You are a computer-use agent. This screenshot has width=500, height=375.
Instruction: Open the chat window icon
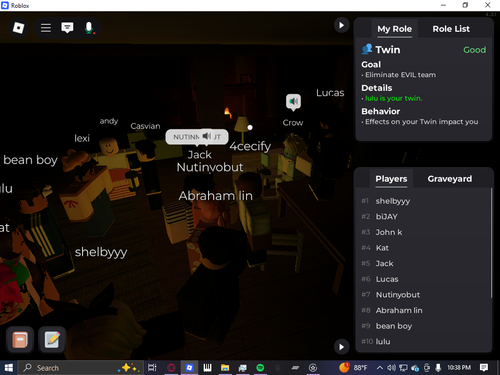67,28
